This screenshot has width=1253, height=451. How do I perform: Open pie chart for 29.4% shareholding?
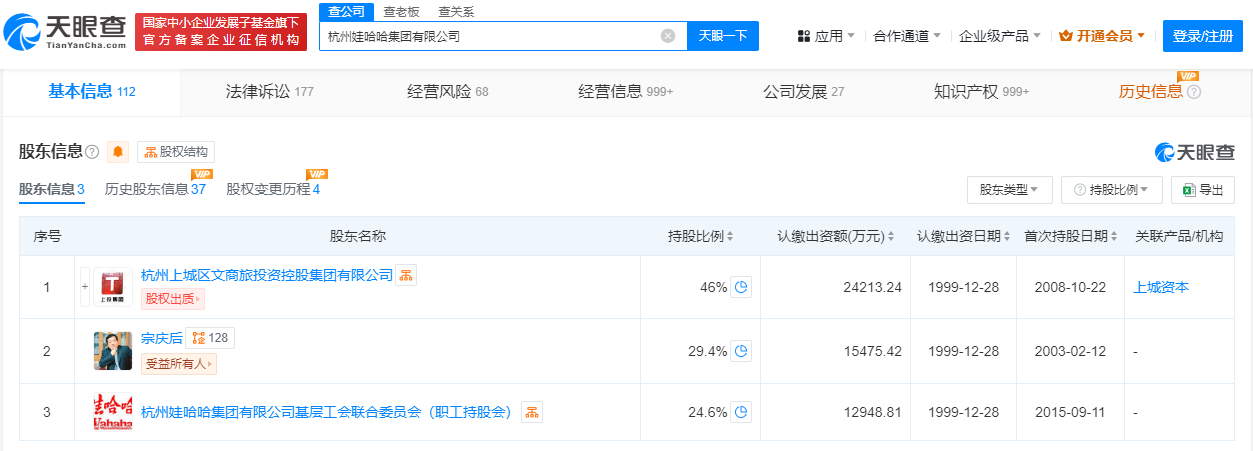pyautogui.click(x=741, y=351)
